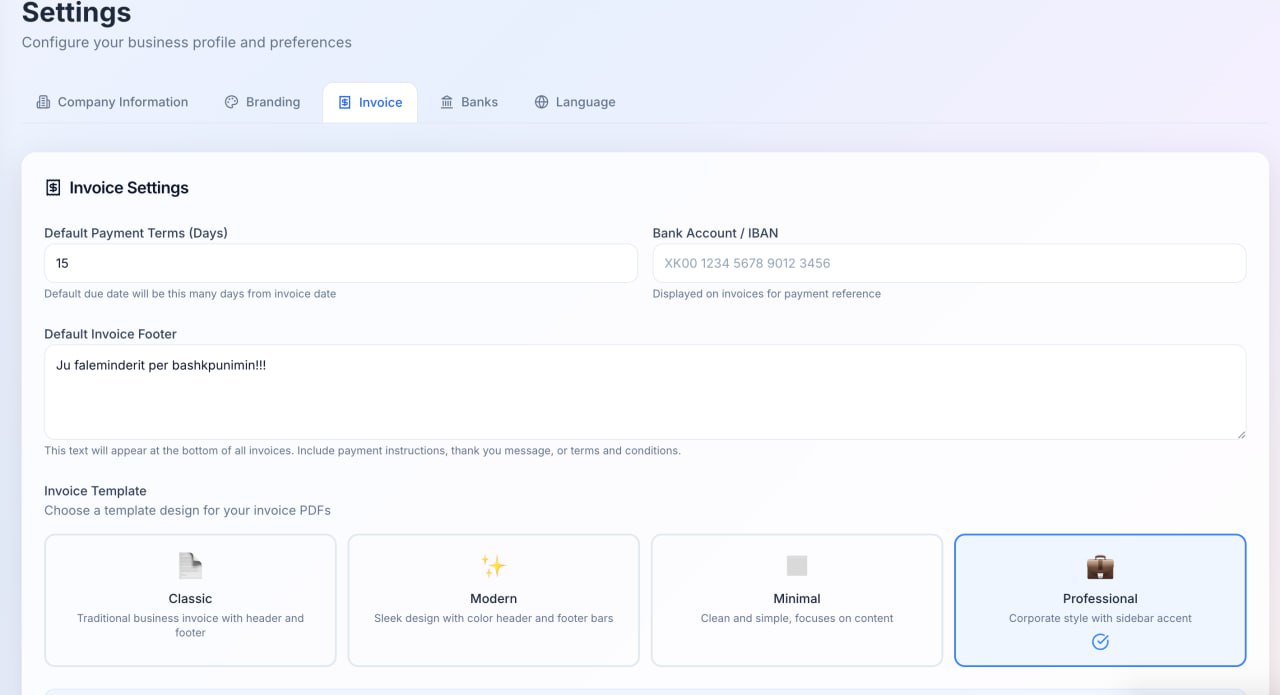Click the Minimal template gray page icon
Viewport: 1280px width, 695px height.
[796, 565]
